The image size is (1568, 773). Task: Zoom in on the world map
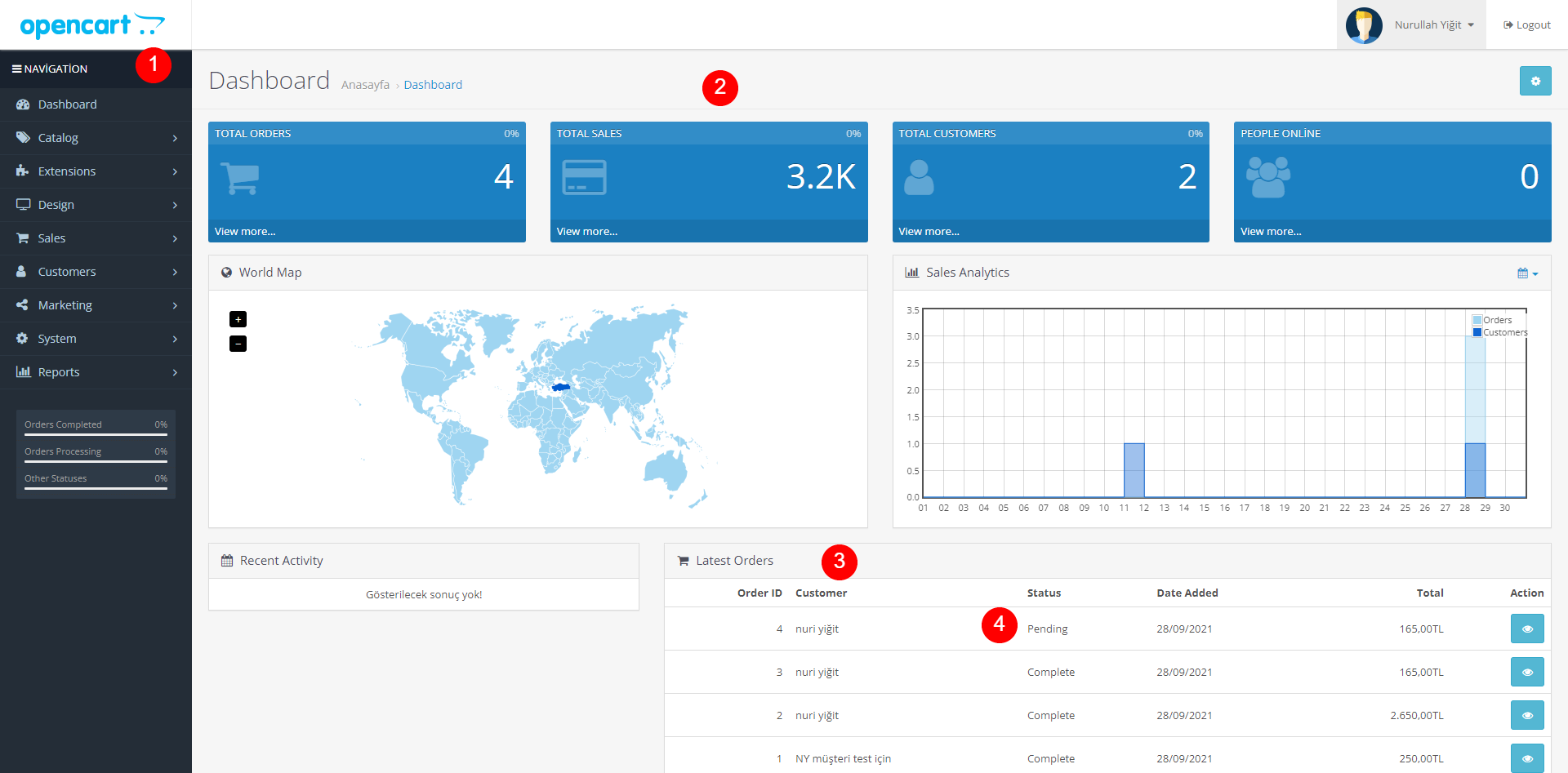click(x=238, y=319)
